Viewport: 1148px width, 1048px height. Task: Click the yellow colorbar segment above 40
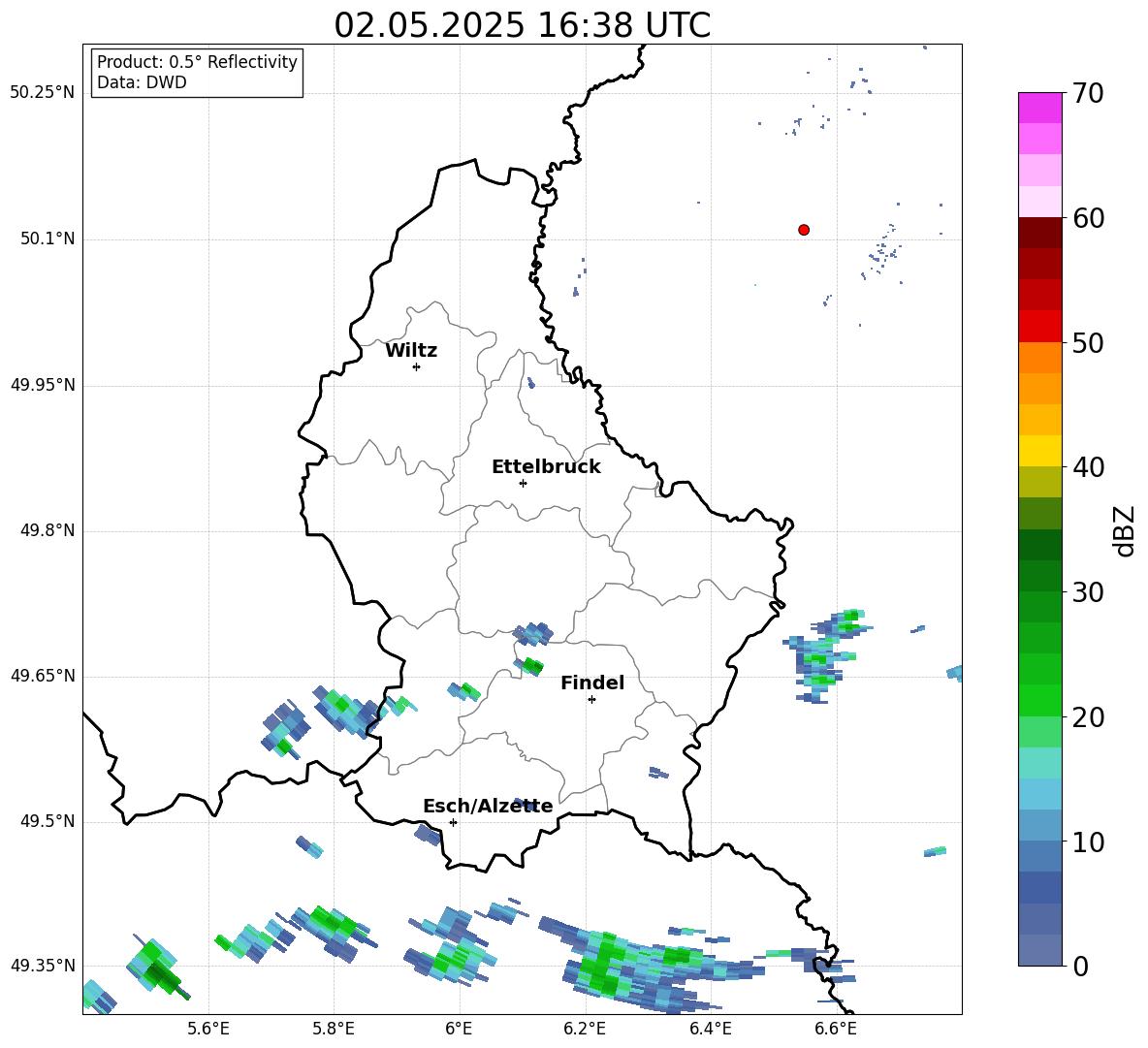point(1039,451)
